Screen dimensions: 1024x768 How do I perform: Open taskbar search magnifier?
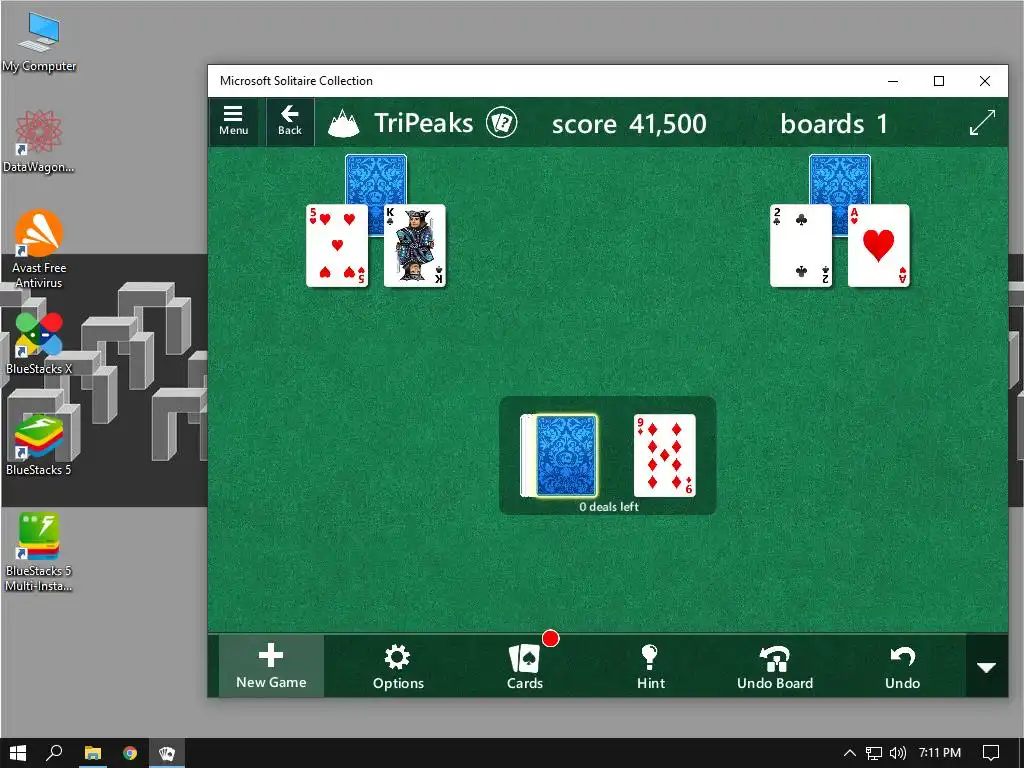click(54, 753)
